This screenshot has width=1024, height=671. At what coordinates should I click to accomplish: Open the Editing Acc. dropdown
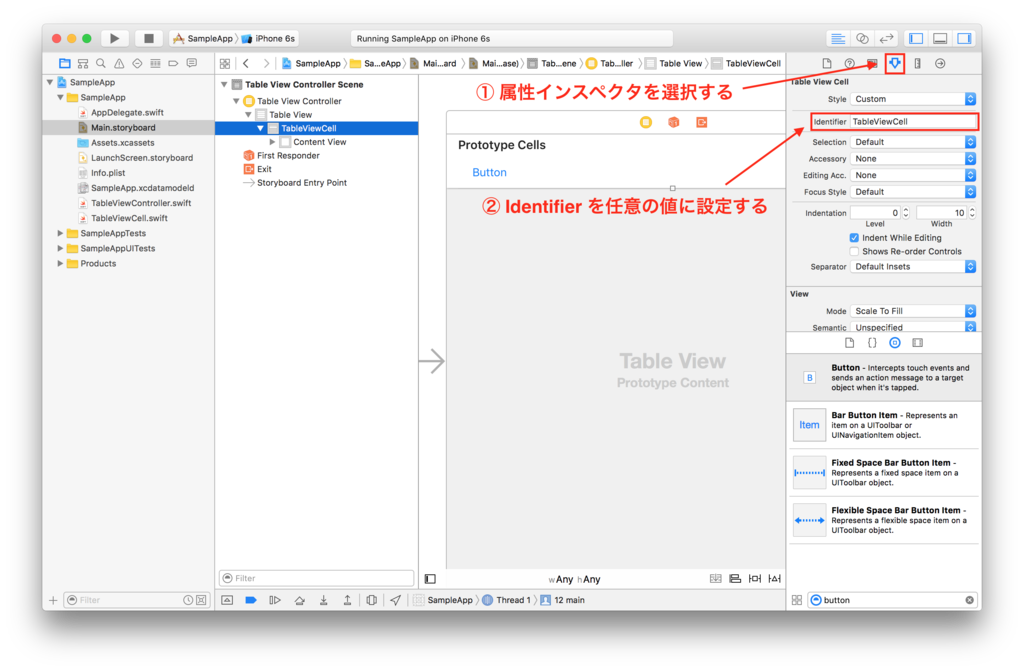pyautogui.click(x=913, y=175)
